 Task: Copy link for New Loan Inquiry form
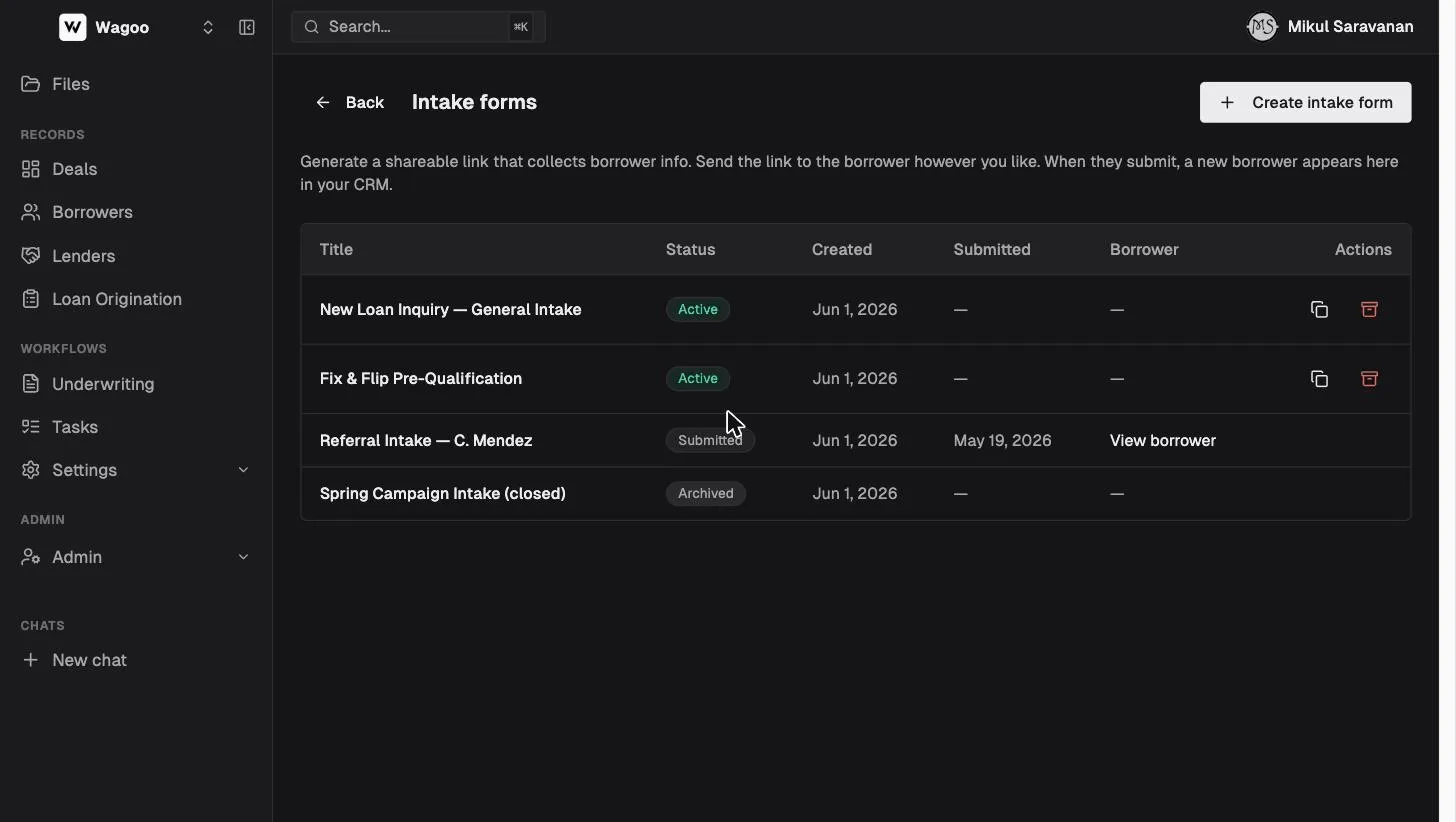(1319, 310)
